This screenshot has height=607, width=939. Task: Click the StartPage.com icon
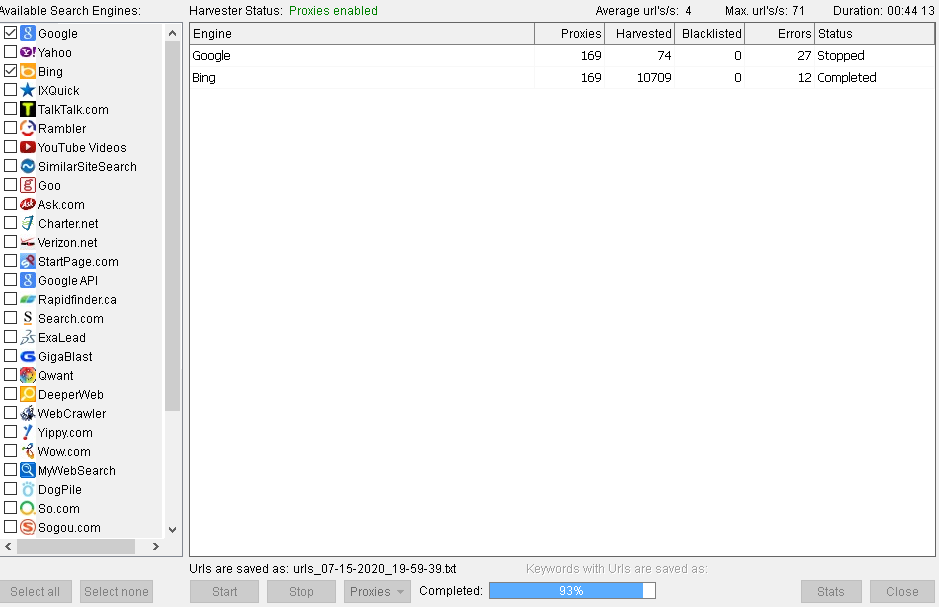pyautogui.click(x=28, y=261)
